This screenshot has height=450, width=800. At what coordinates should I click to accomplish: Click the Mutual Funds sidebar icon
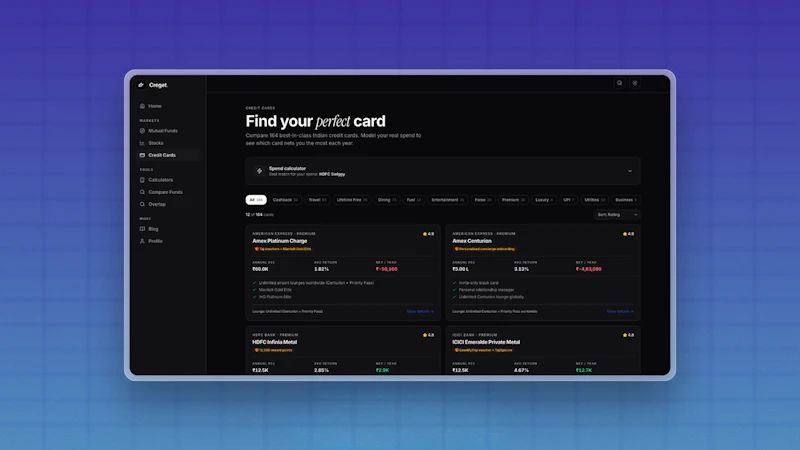click(x=142, y=131)
